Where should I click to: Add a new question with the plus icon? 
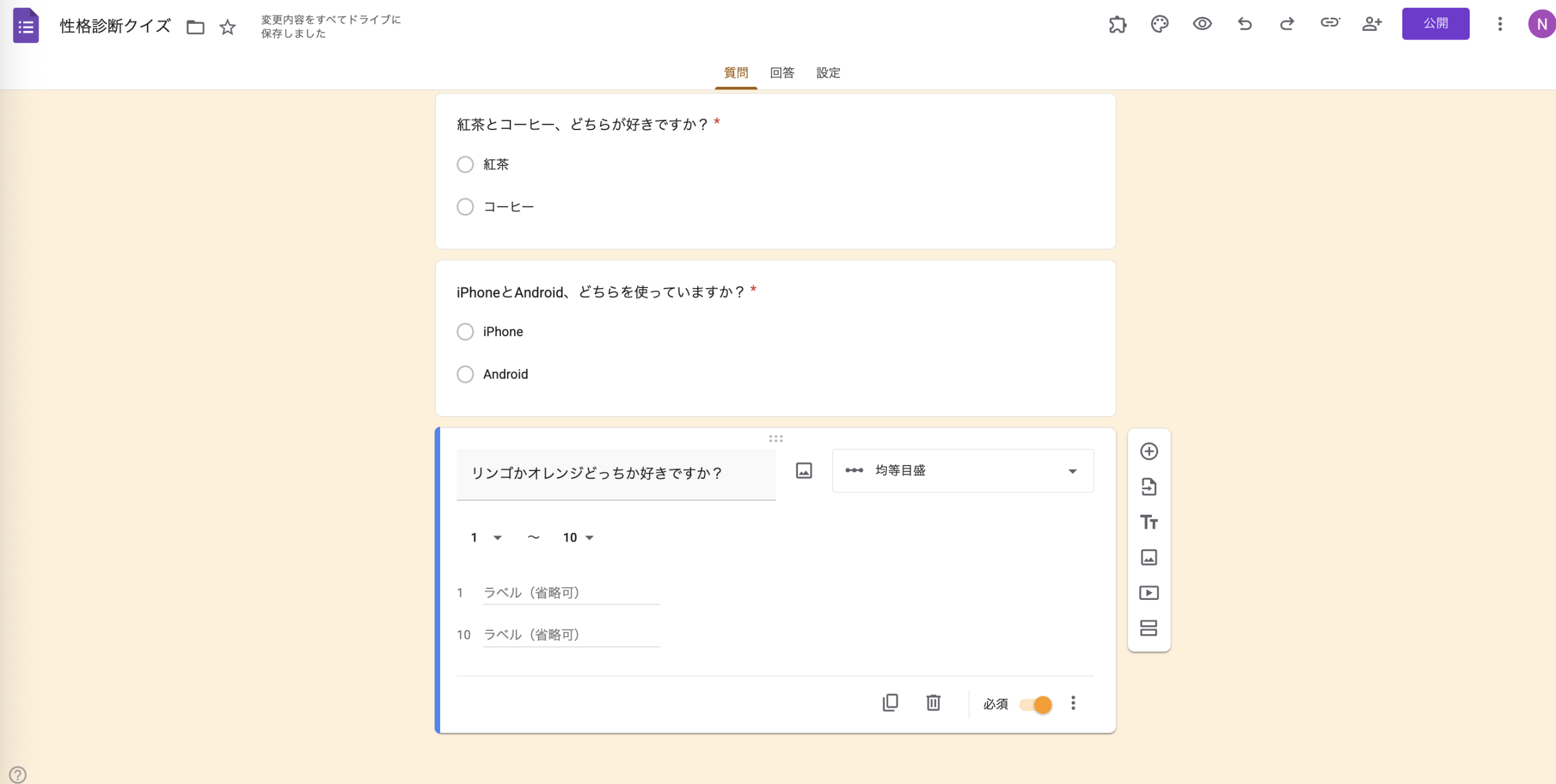tap(1149, 451)
